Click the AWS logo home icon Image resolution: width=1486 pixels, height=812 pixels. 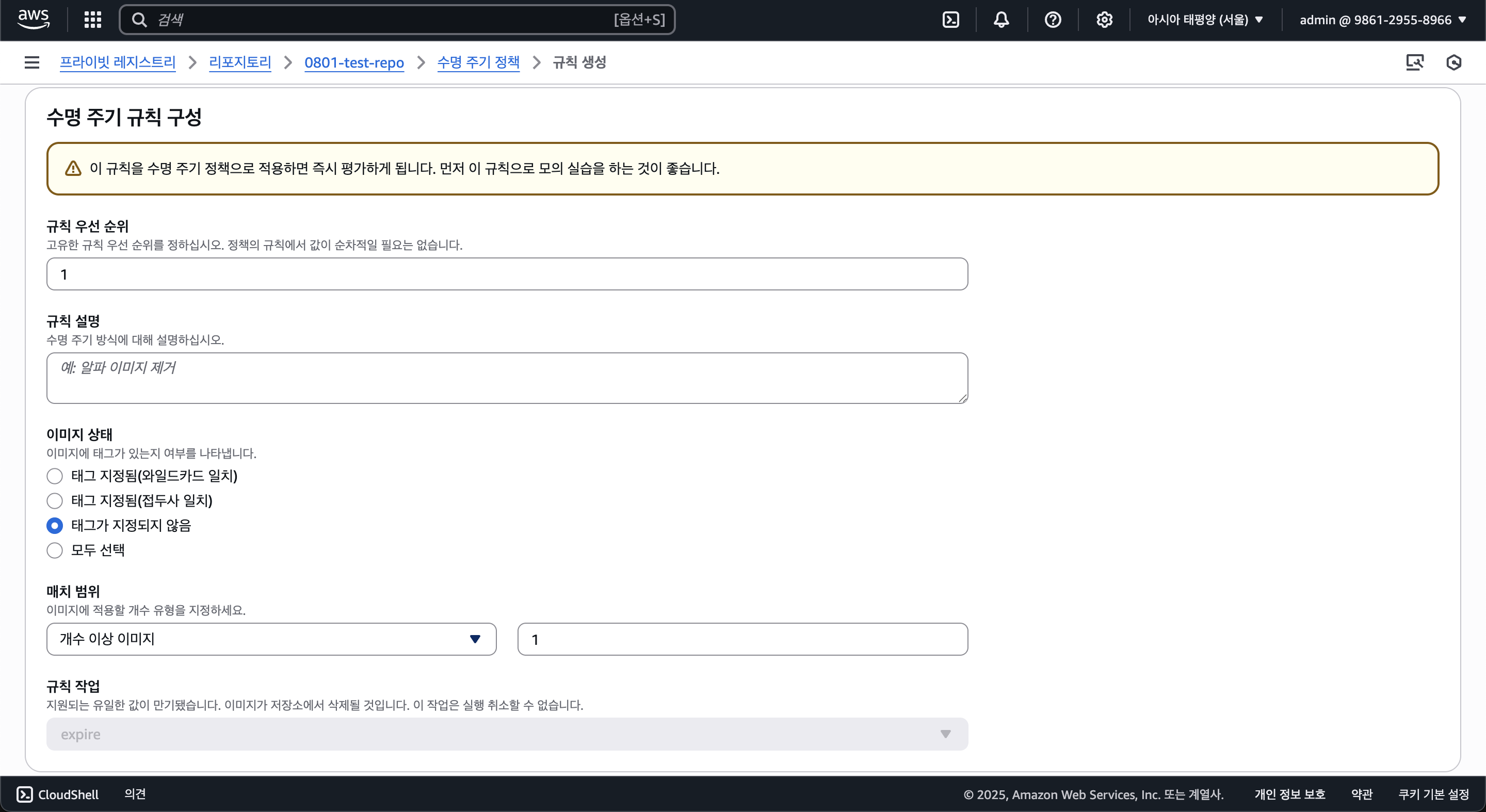[34, 19]
